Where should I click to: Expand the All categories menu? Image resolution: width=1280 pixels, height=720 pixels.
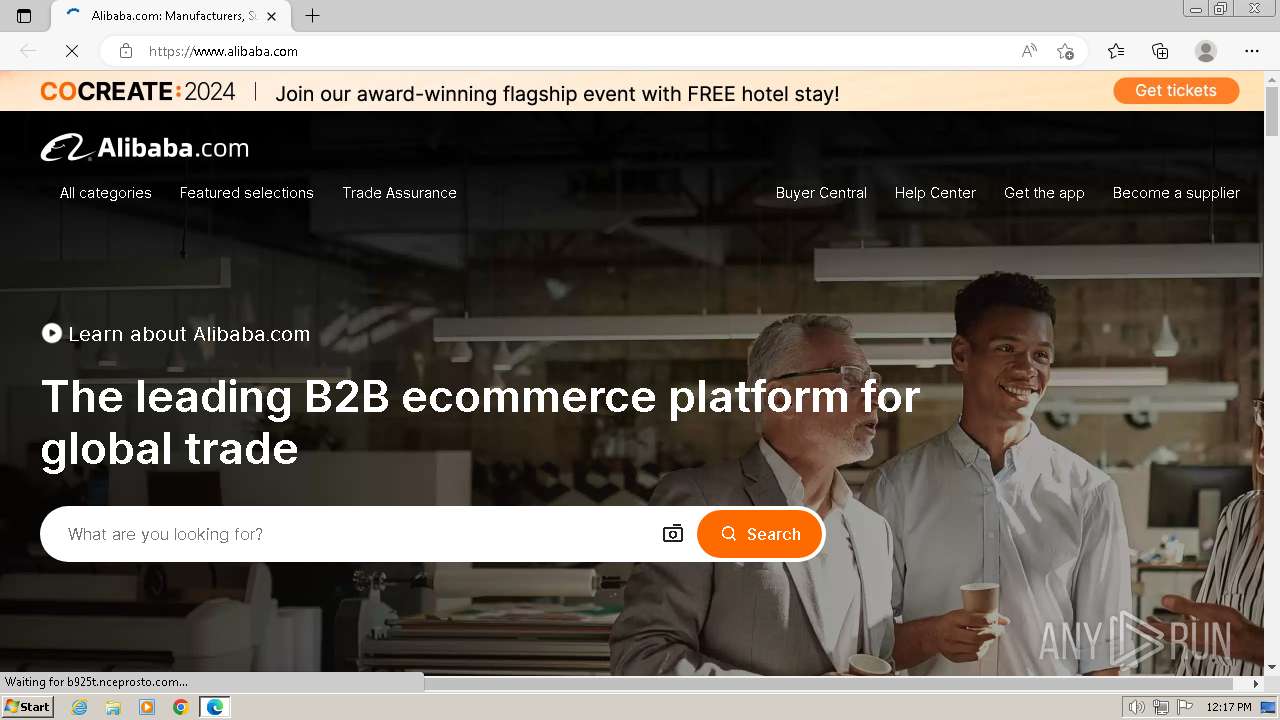(106, 193)
